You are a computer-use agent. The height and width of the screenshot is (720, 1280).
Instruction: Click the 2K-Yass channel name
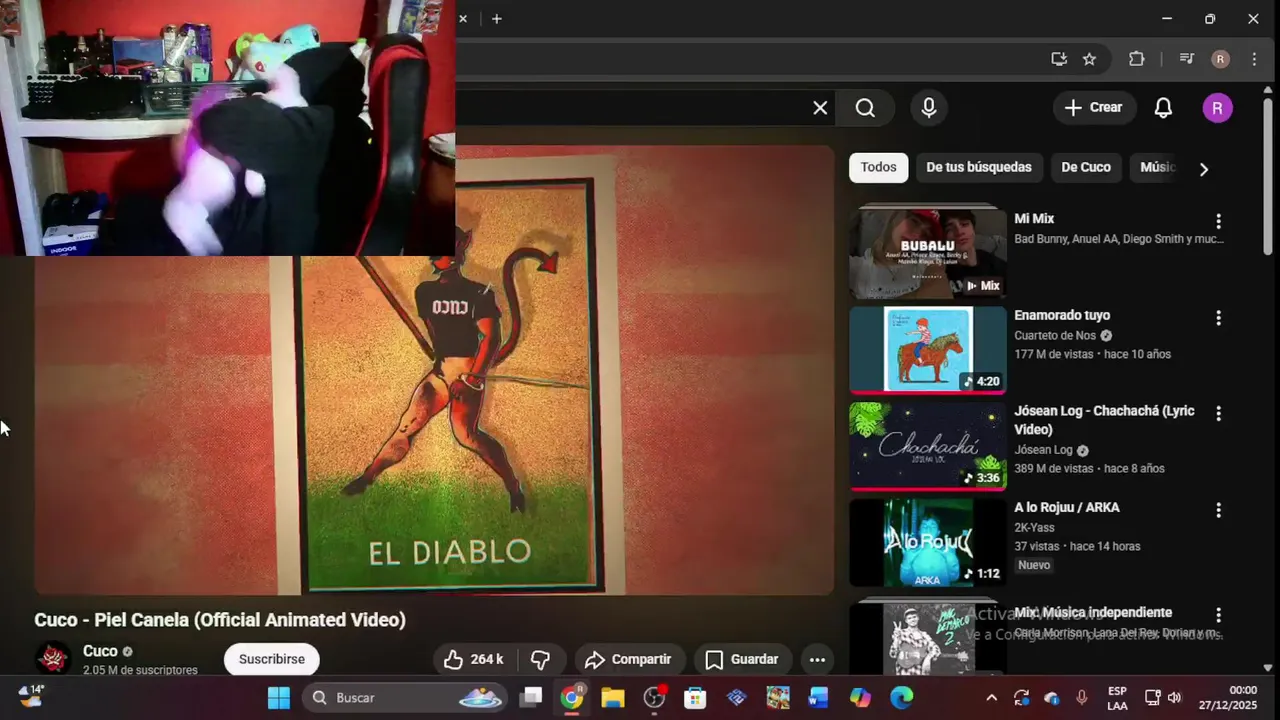(1034, 527)
